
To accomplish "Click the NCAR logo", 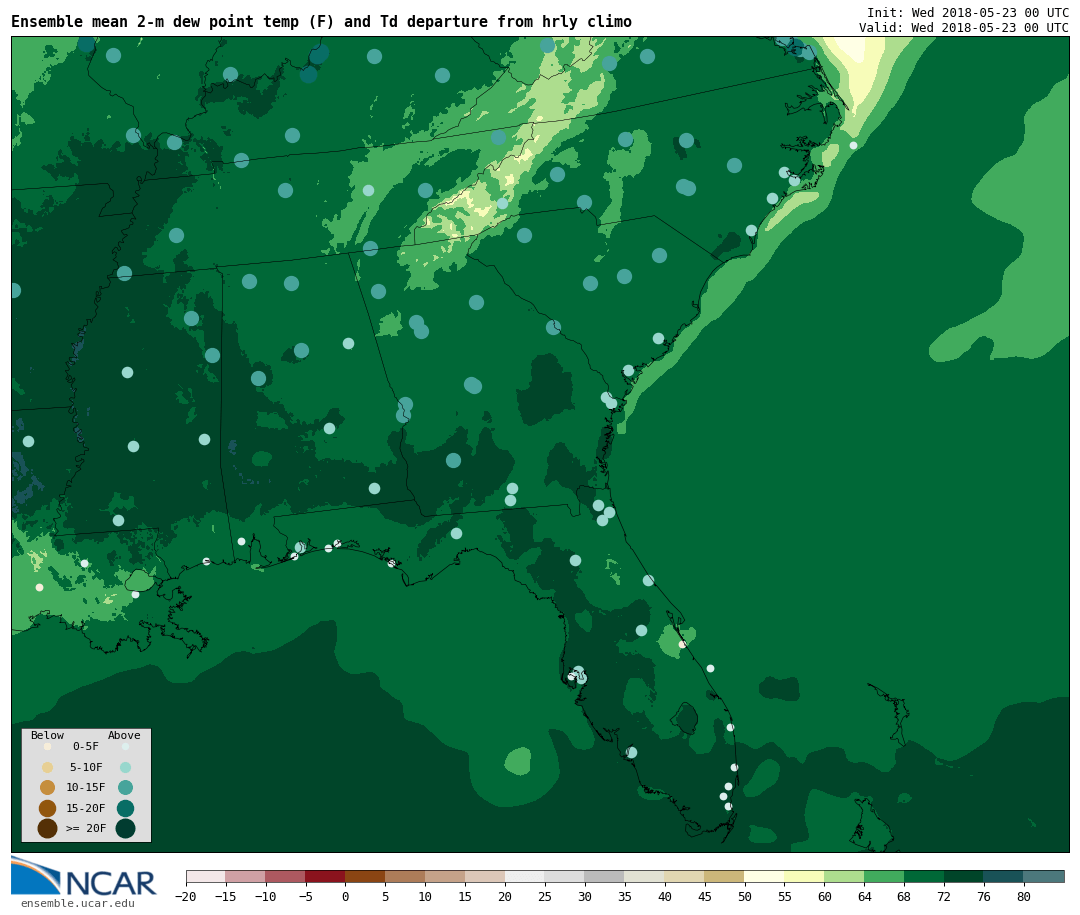I will [84, 877].
